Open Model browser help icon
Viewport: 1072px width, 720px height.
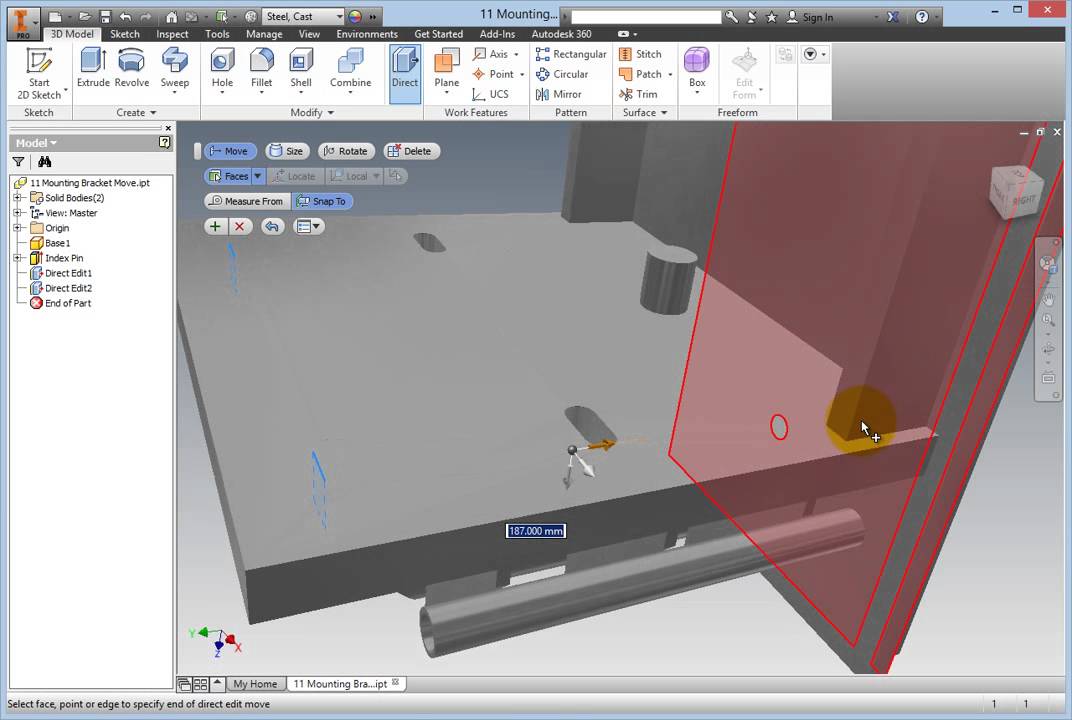(164, 142)
